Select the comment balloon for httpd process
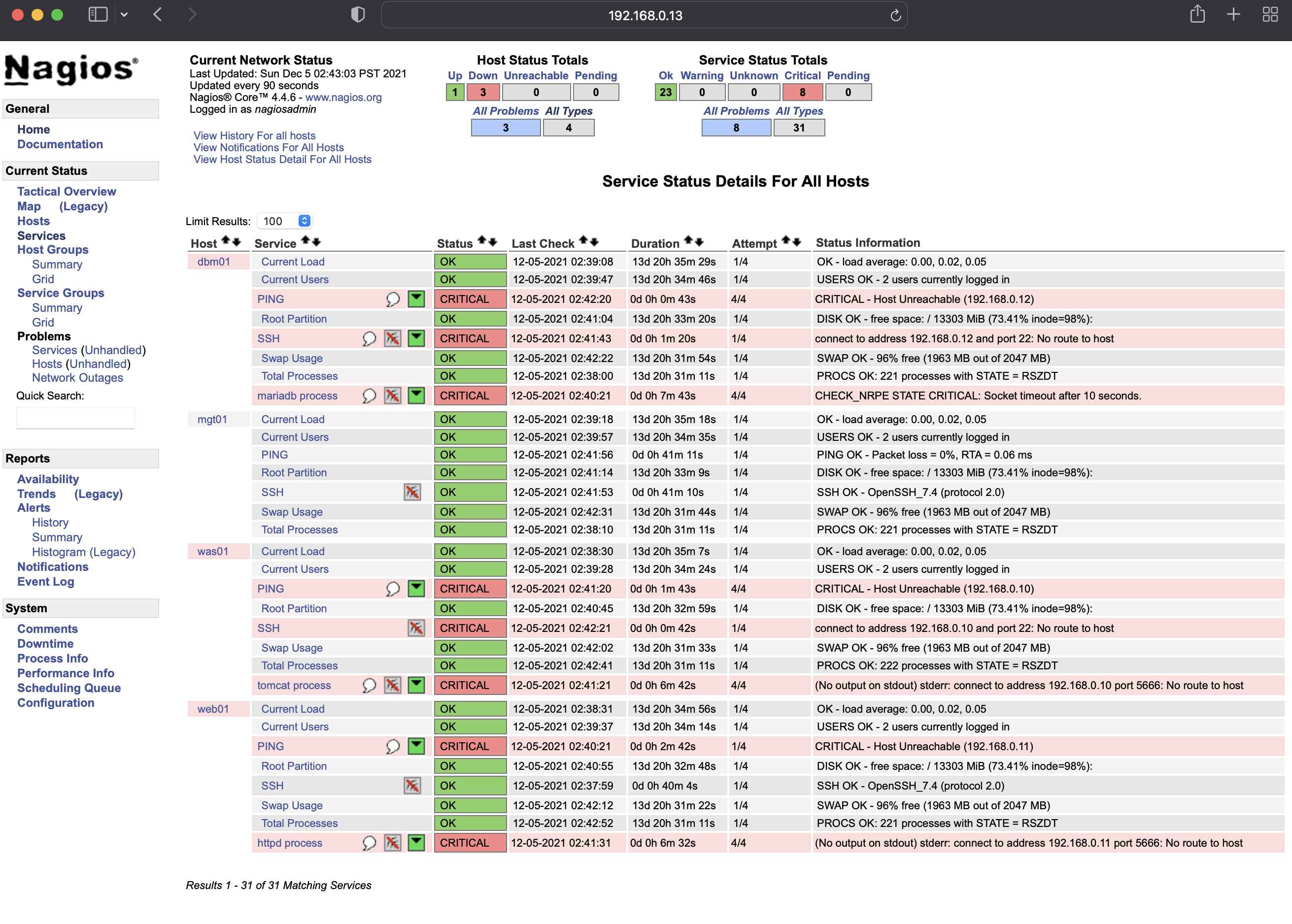The width and height of the screenshot is (1292, 924). click(369, 843)
